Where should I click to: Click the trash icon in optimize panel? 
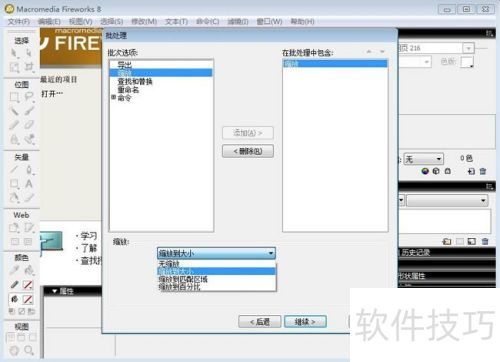(483, 171)
